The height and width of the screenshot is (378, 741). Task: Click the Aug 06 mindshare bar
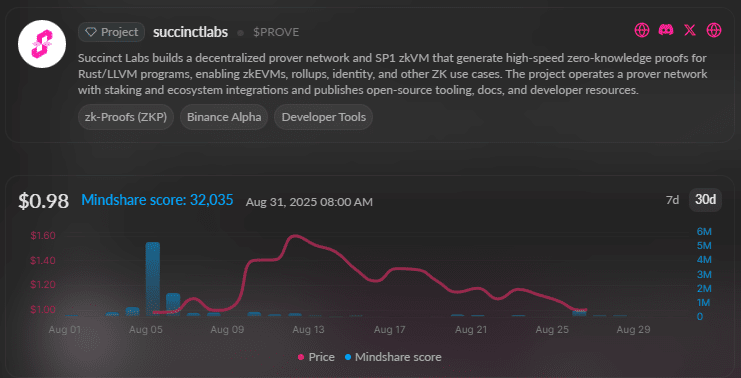[x=173, y=304]
